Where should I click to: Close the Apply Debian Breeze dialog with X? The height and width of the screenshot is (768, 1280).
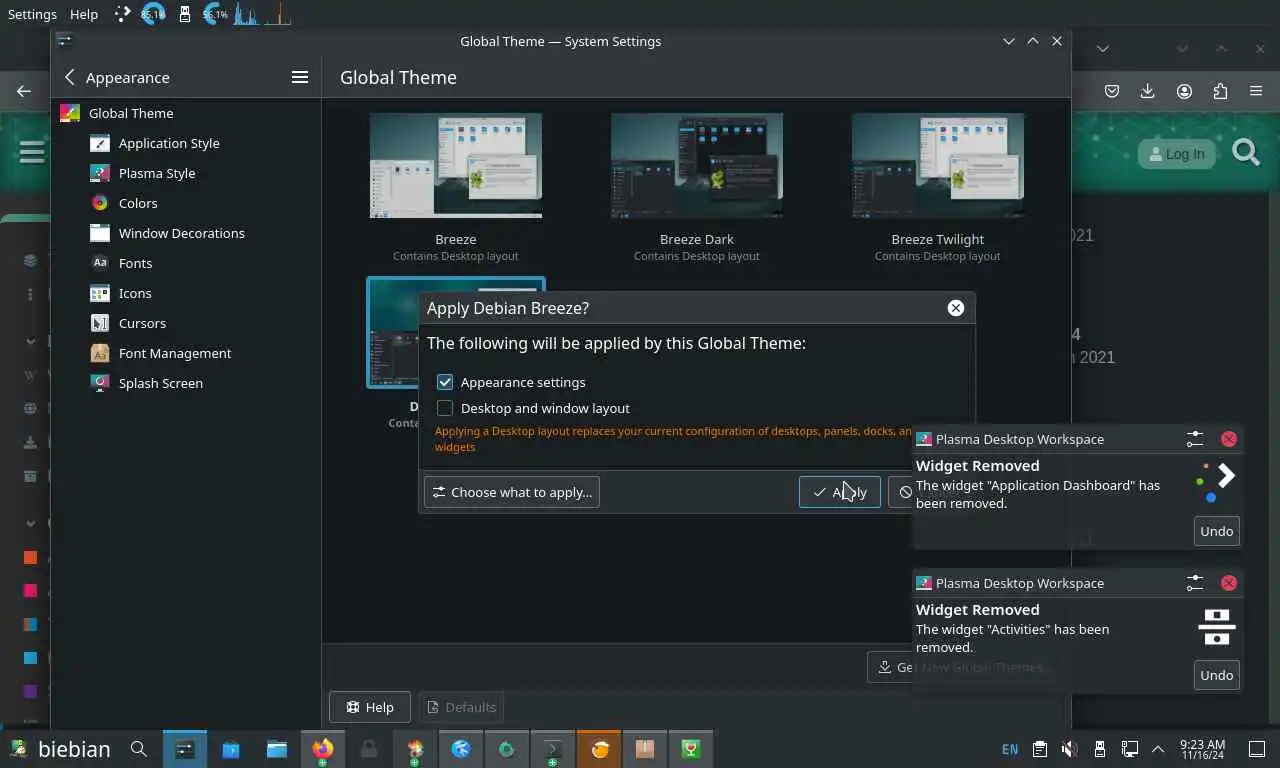[956, 308]
